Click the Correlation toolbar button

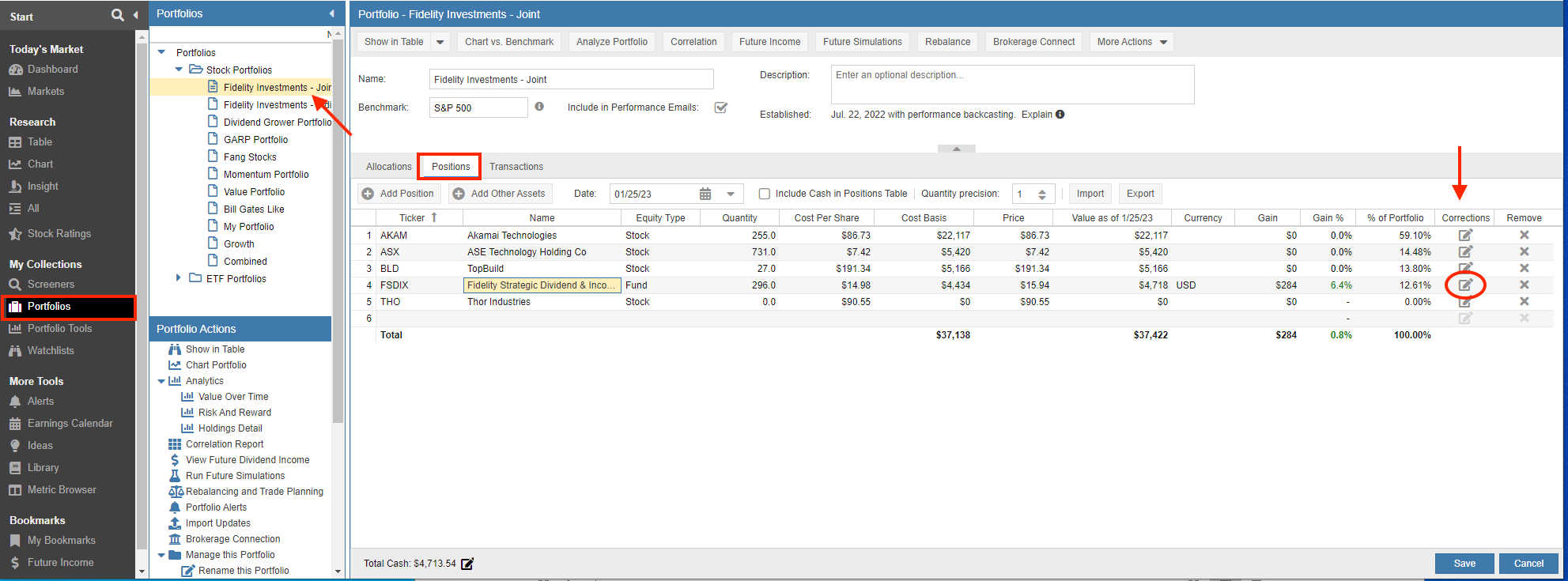693,42
